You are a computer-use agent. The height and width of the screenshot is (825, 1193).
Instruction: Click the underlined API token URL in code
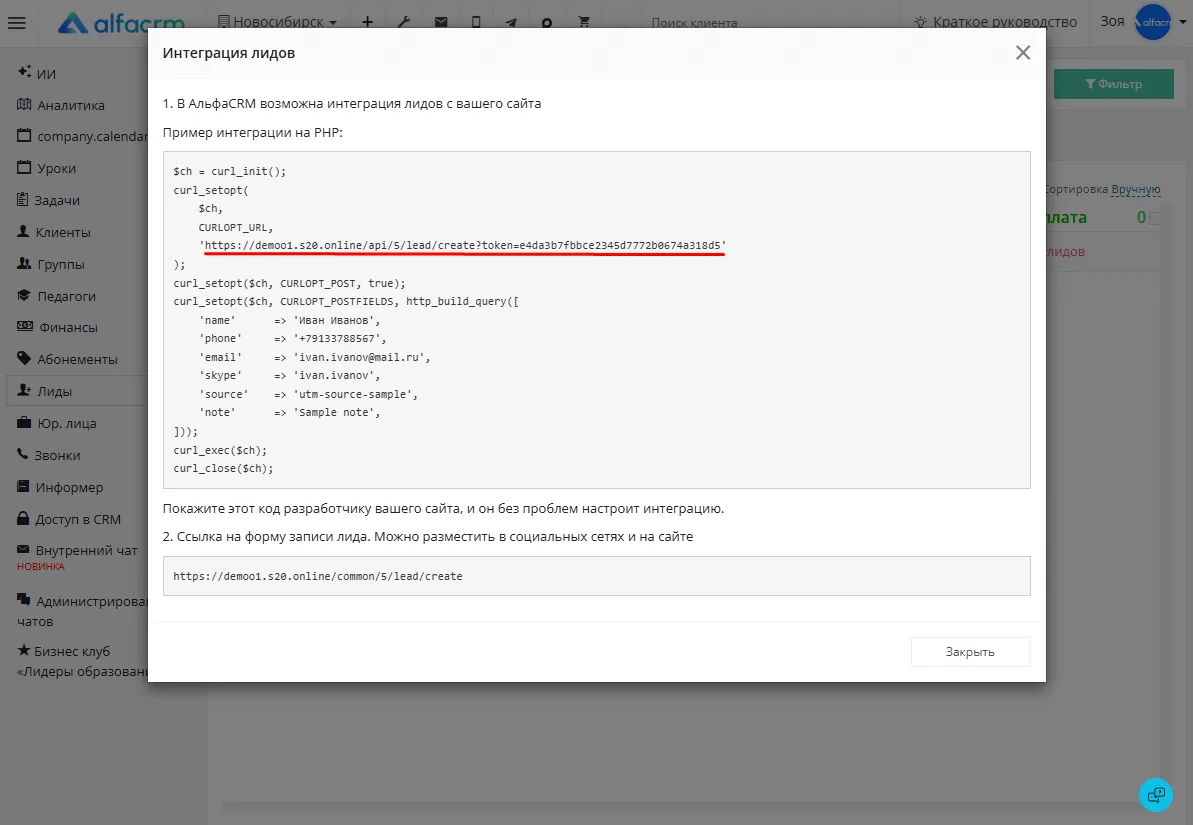[463, 245]
